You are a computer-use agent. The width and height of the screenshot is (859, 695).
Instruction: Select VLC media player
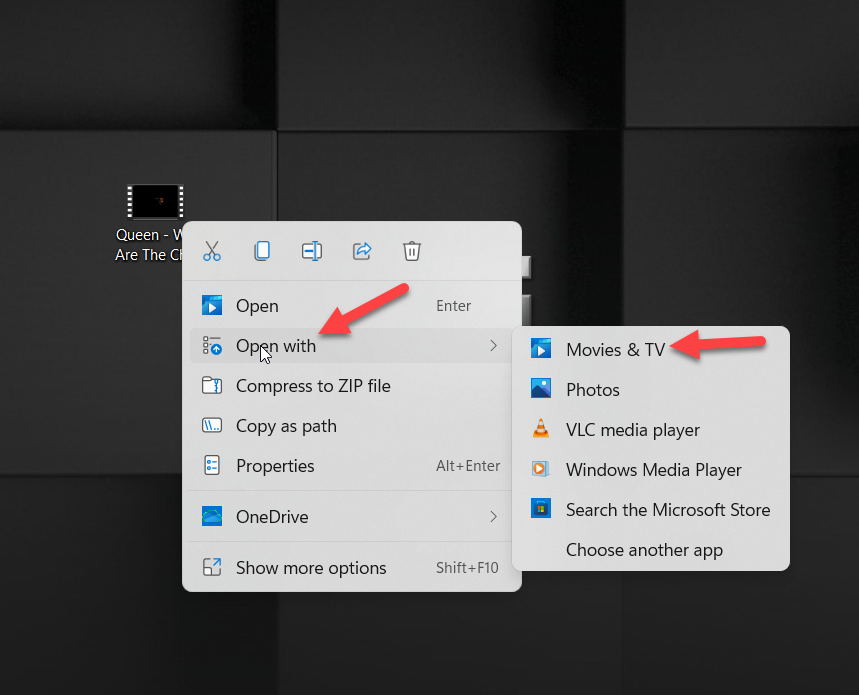coord(632,430)
